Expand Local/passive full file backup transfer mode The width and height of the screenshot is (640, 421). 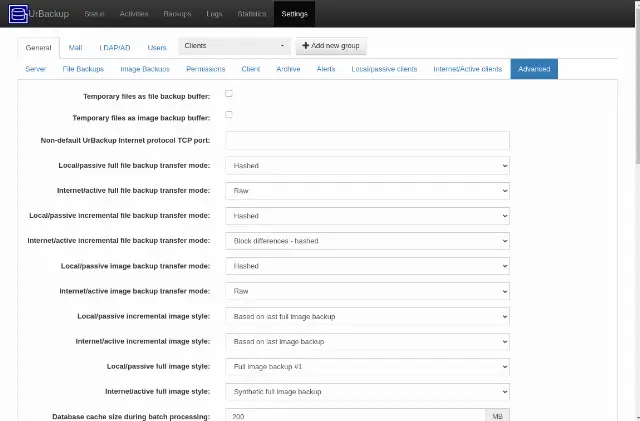367,166
